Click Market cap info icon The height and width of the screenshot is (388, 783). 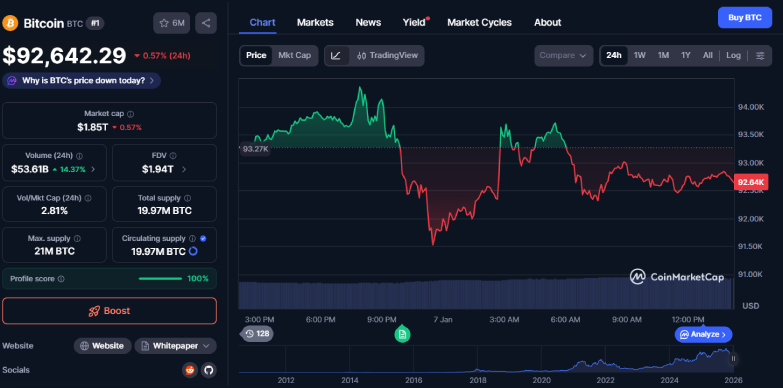tap(131, 114)
